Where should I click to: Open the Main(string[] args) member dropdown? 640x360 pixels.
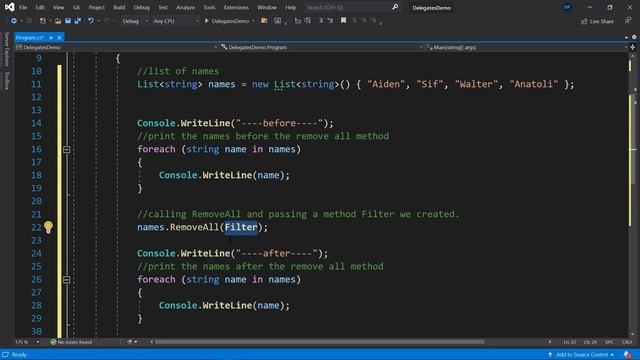[527, 47]
